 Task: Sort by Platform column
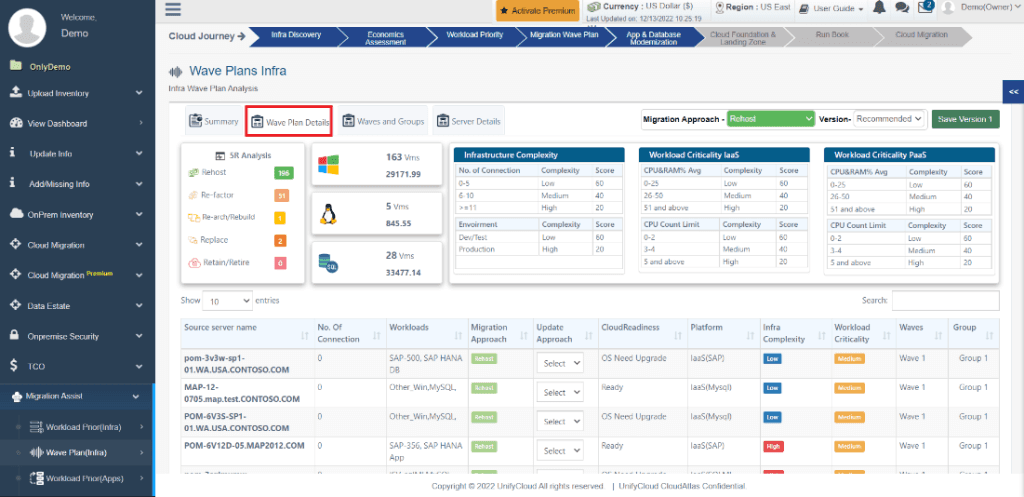pyautogui.click(x=749, y=335)
